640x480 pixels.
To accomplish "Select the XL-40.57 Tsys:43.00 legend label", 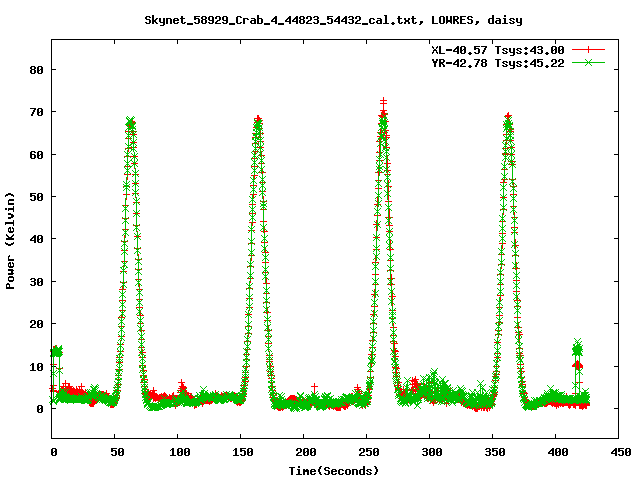I will [x=498, y=50].
